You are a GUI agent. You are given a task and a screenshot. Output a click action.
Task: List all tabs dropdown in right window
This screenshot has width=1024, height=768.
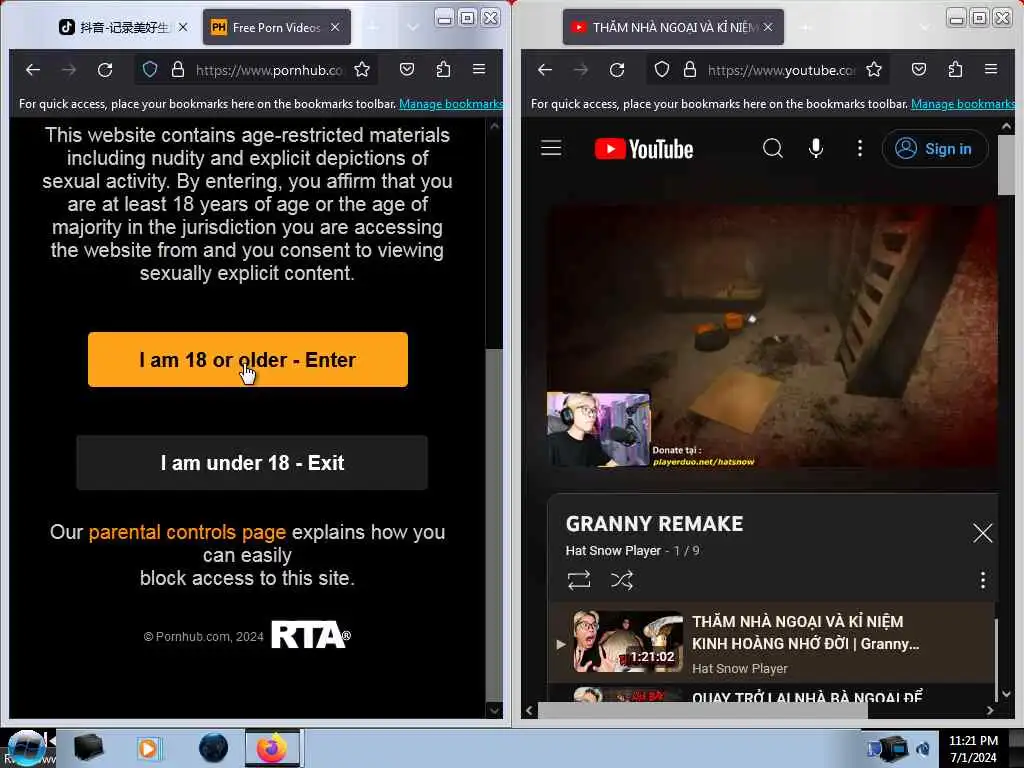[x=925, y=27]
